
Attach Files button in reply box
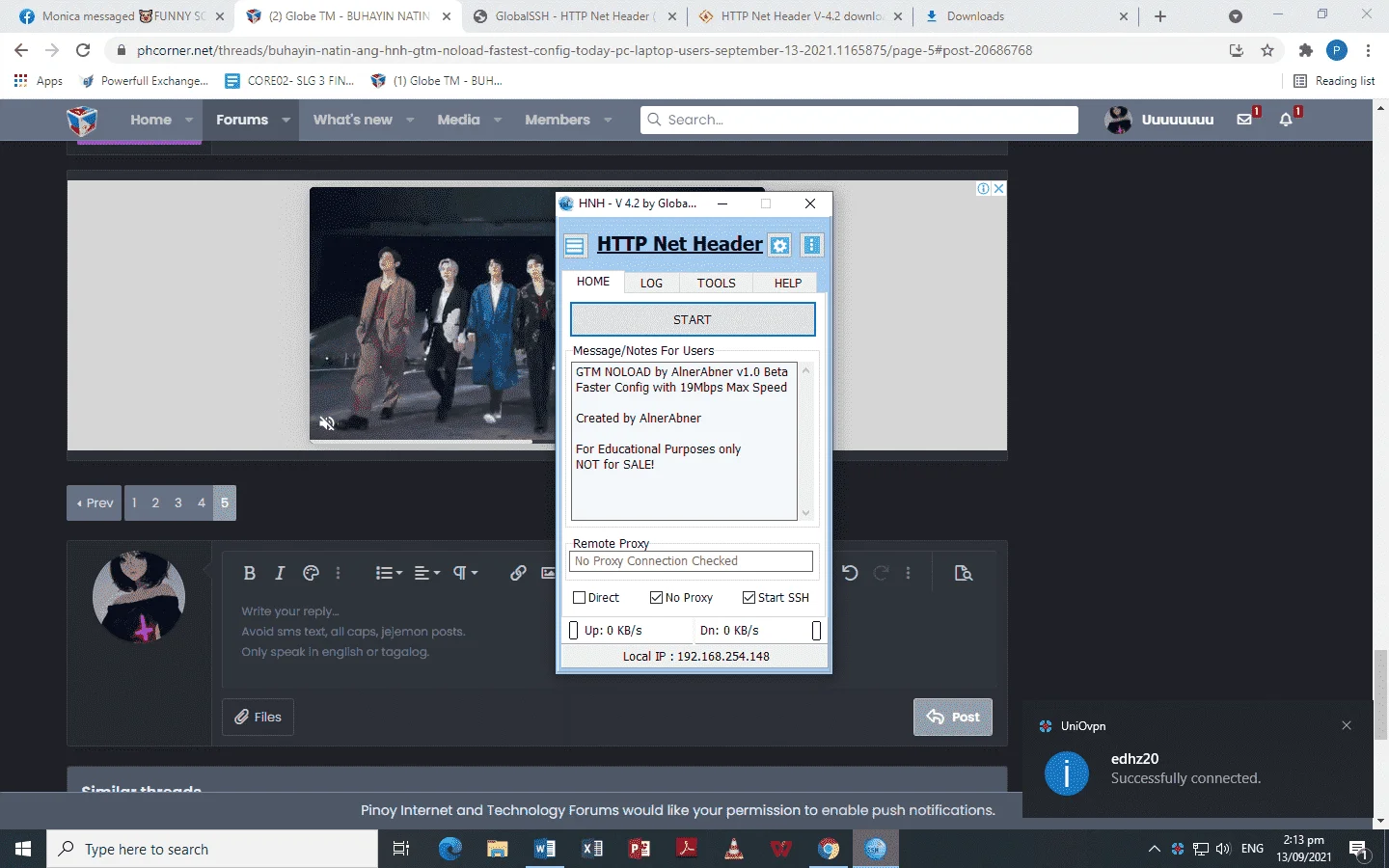258,717
